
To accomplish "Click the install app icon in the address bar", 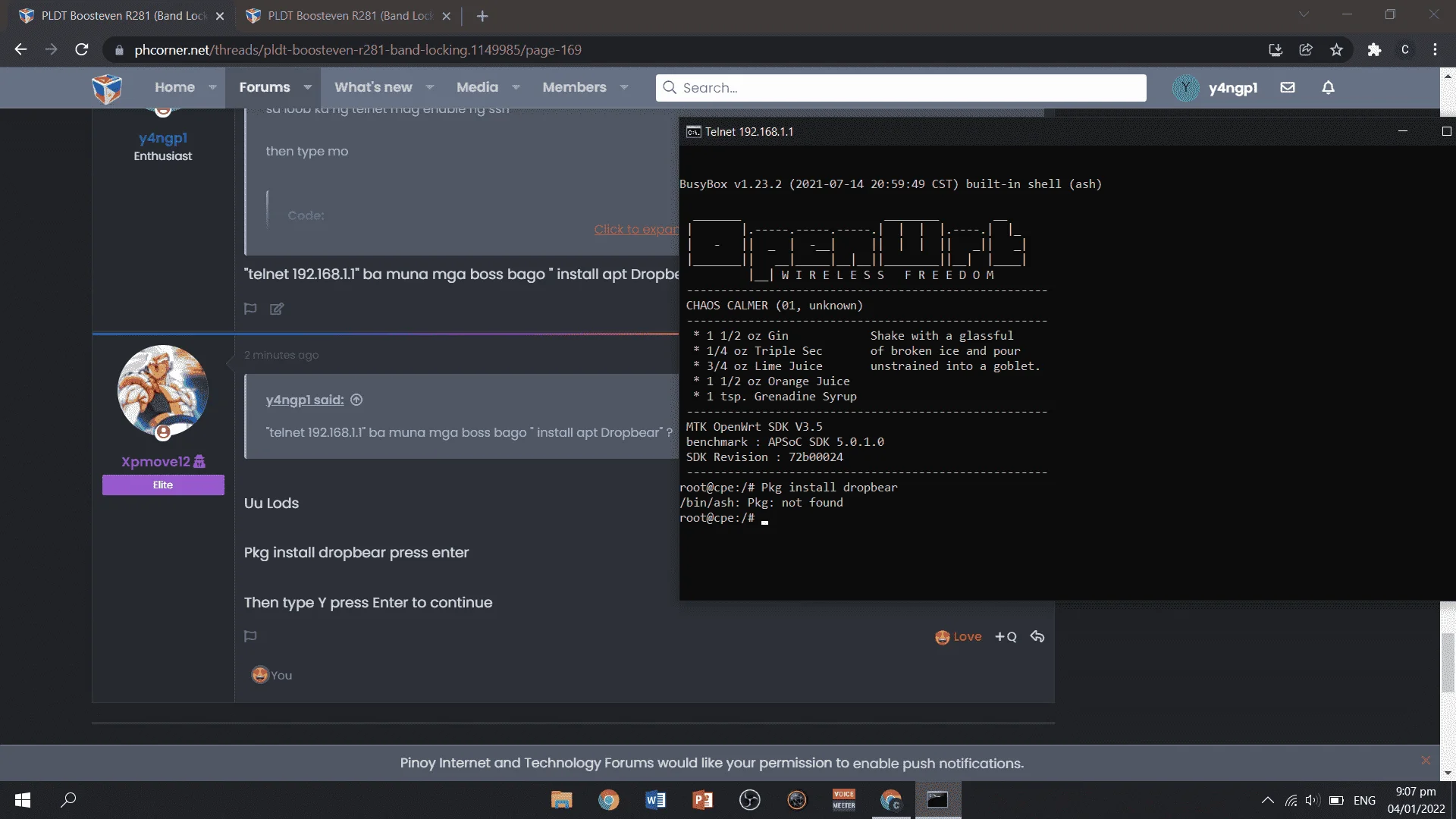I will point(1276,50).
